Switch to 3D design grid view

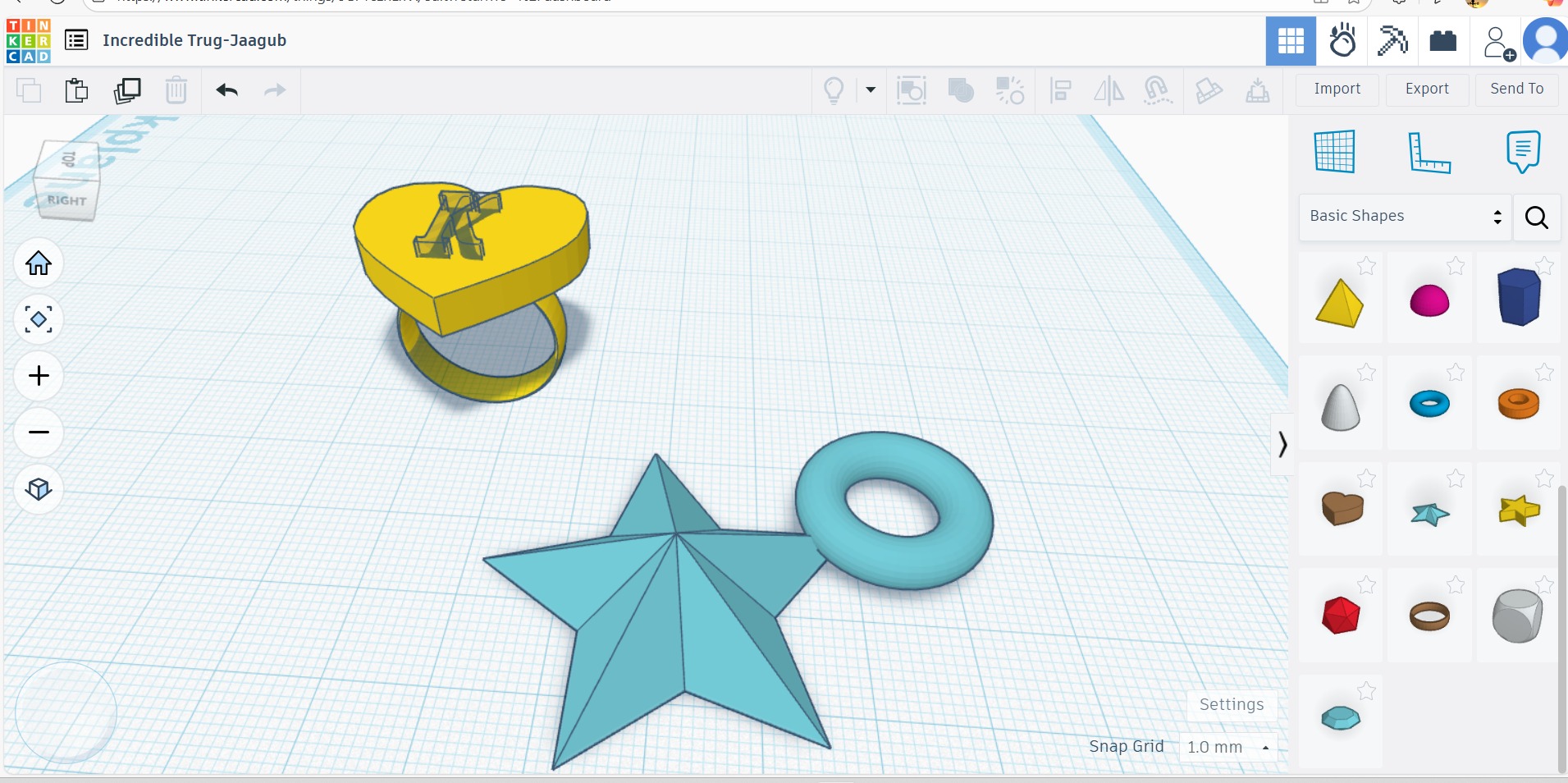pos(1291,40)
